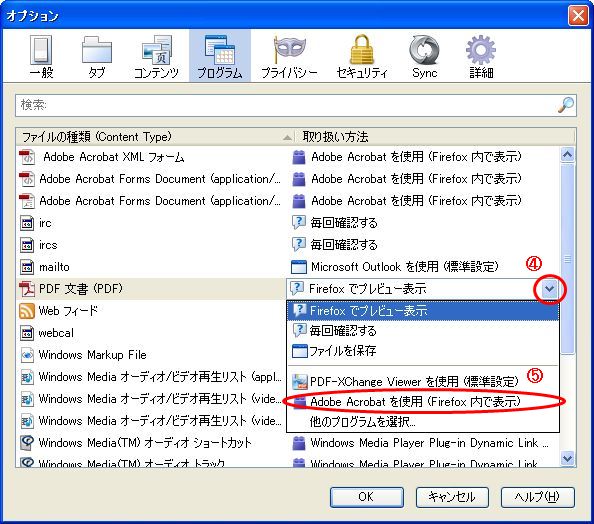Open the 一般 (General) settings panel
This screenshot has width=594, height=524.
tap(41, 56)
